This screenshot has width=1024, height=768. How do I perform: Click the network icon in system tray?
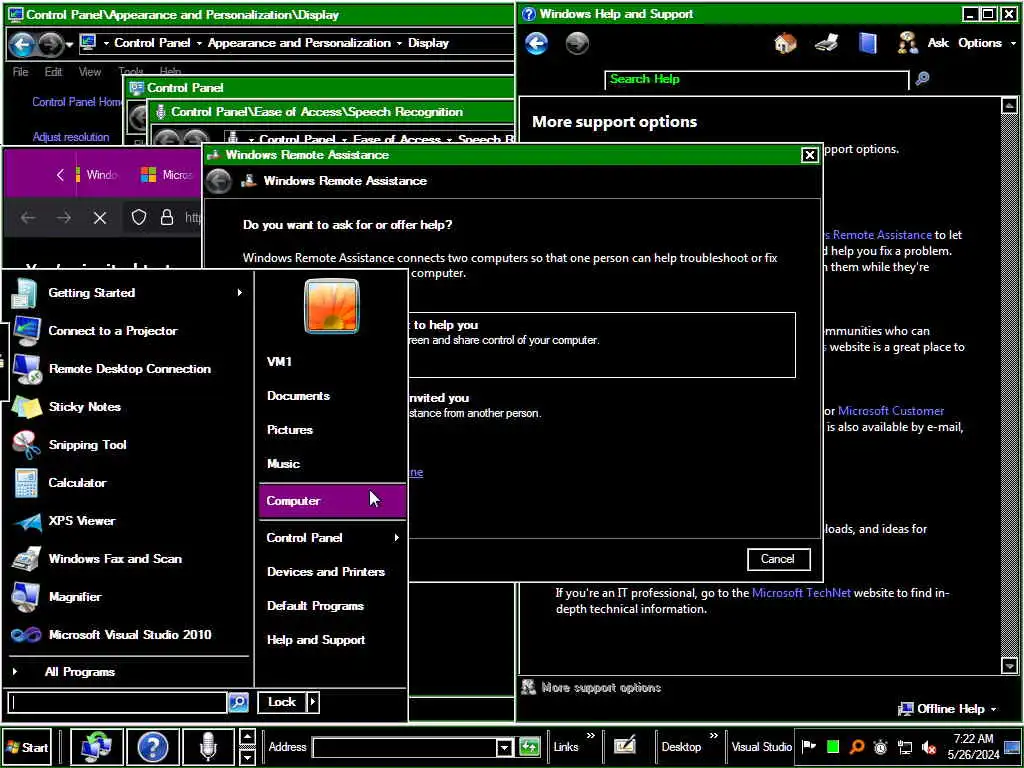904,747
